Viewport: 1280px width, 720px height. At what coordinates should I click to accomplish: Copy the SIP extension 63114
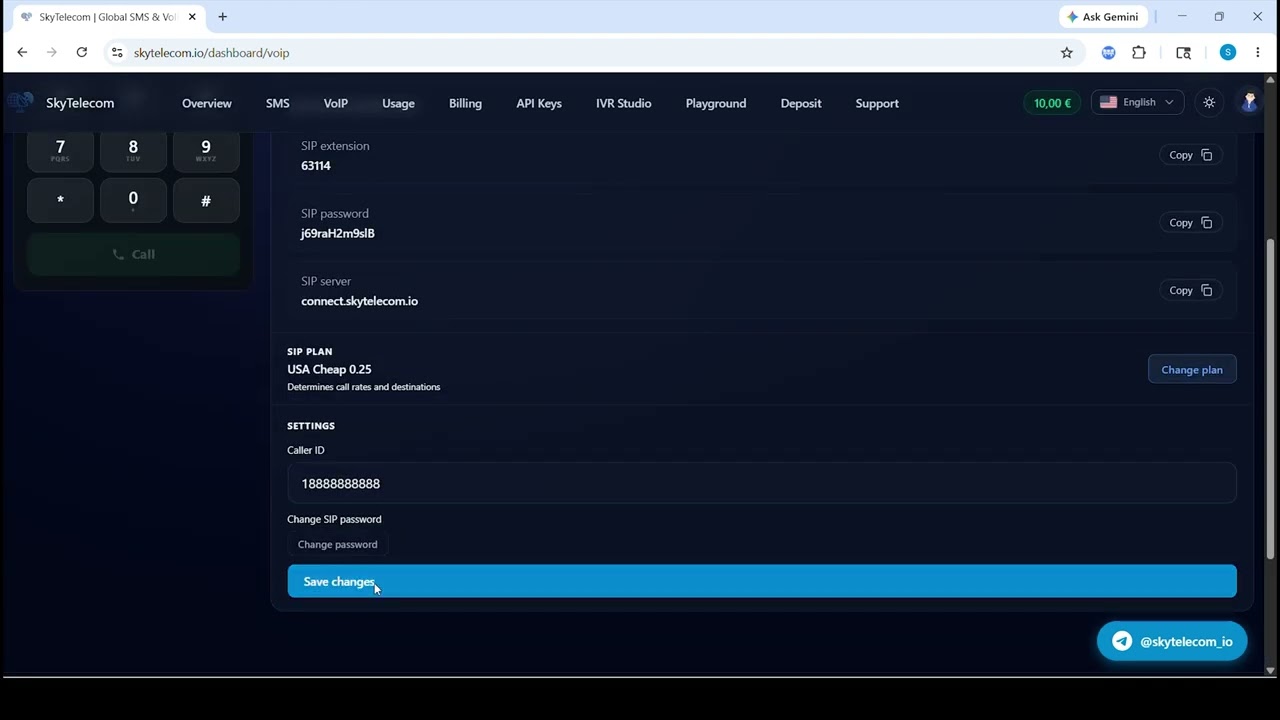click(1190, 155)
